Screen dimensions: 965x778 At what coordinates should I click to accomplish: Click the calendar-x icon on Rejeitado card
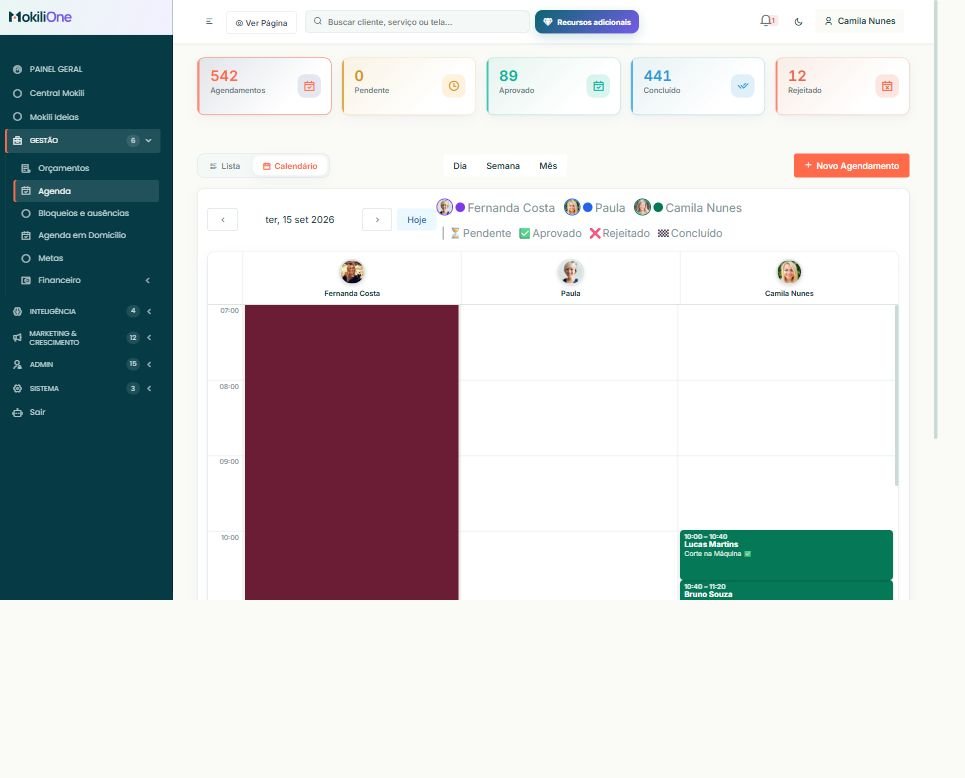[x=887, y=86]
